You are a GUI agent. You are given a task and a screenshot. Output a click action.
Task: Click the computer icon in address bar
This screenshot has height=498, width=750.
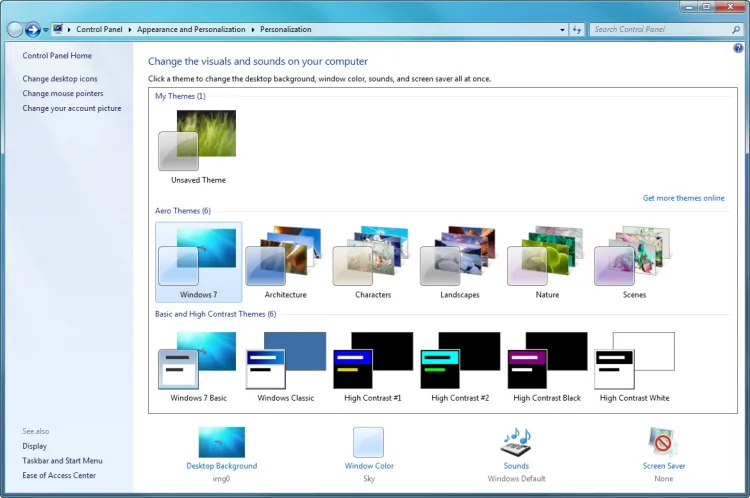click(x=58, y=29)
